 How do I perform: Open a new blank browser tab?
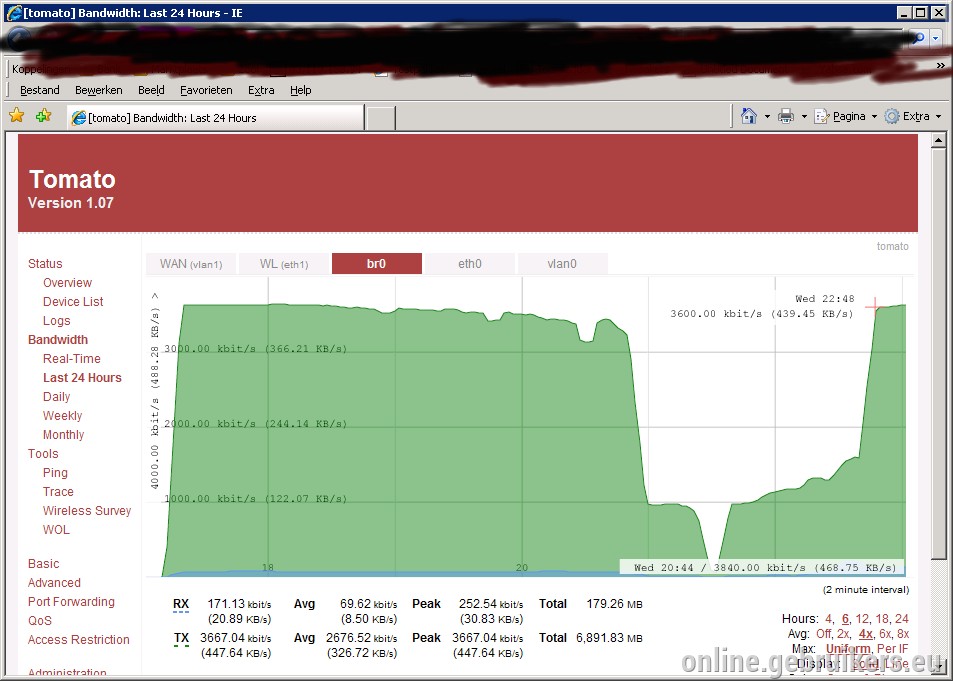click(381, 118)
